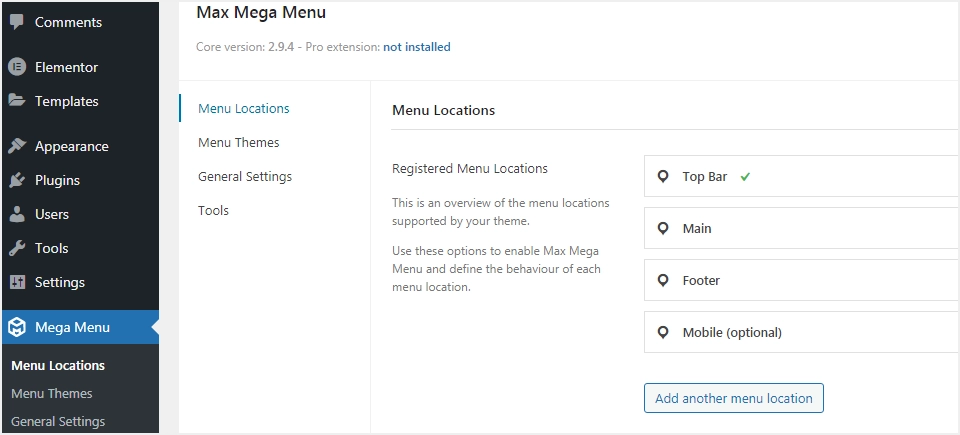Click the Settings sliders icon
The width and height of the screenshot is (960, 435).
tap(17, 282)
